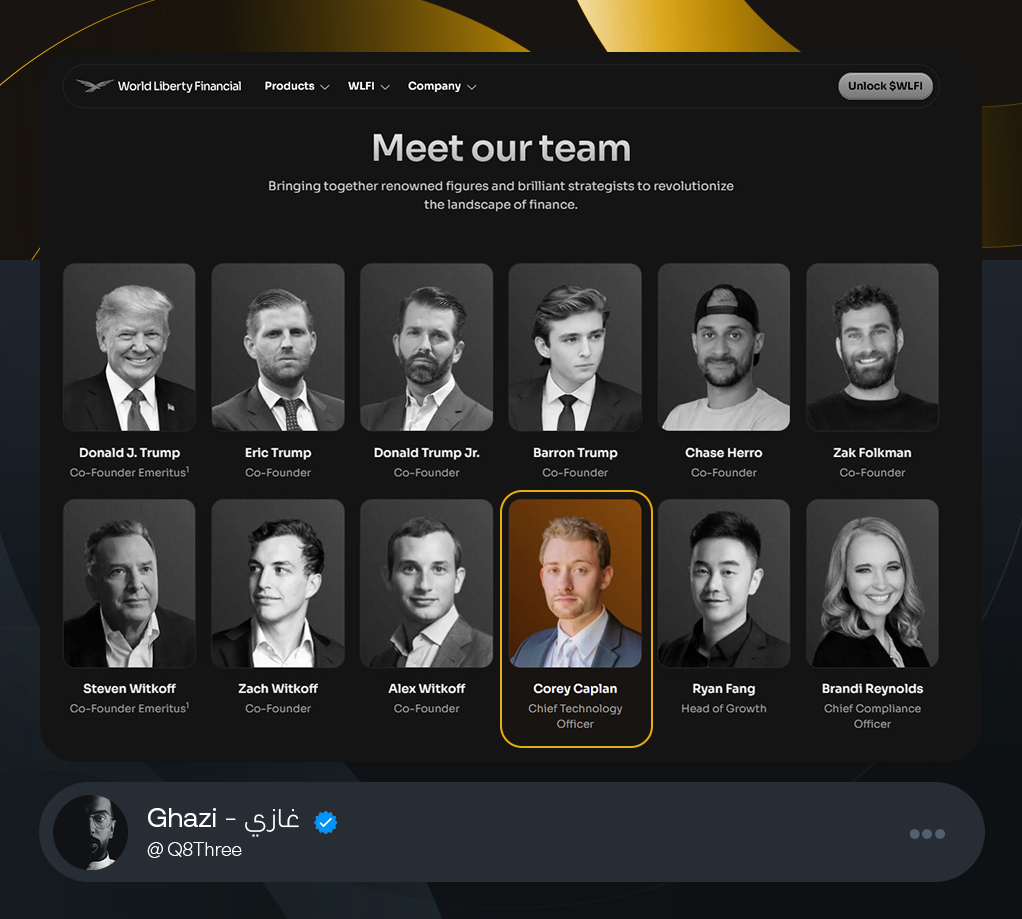Image resolution: width=1022 pixels, height=919 pixels.
Task: Expand the Company dropdown chevron
Action: coord(472,87)
